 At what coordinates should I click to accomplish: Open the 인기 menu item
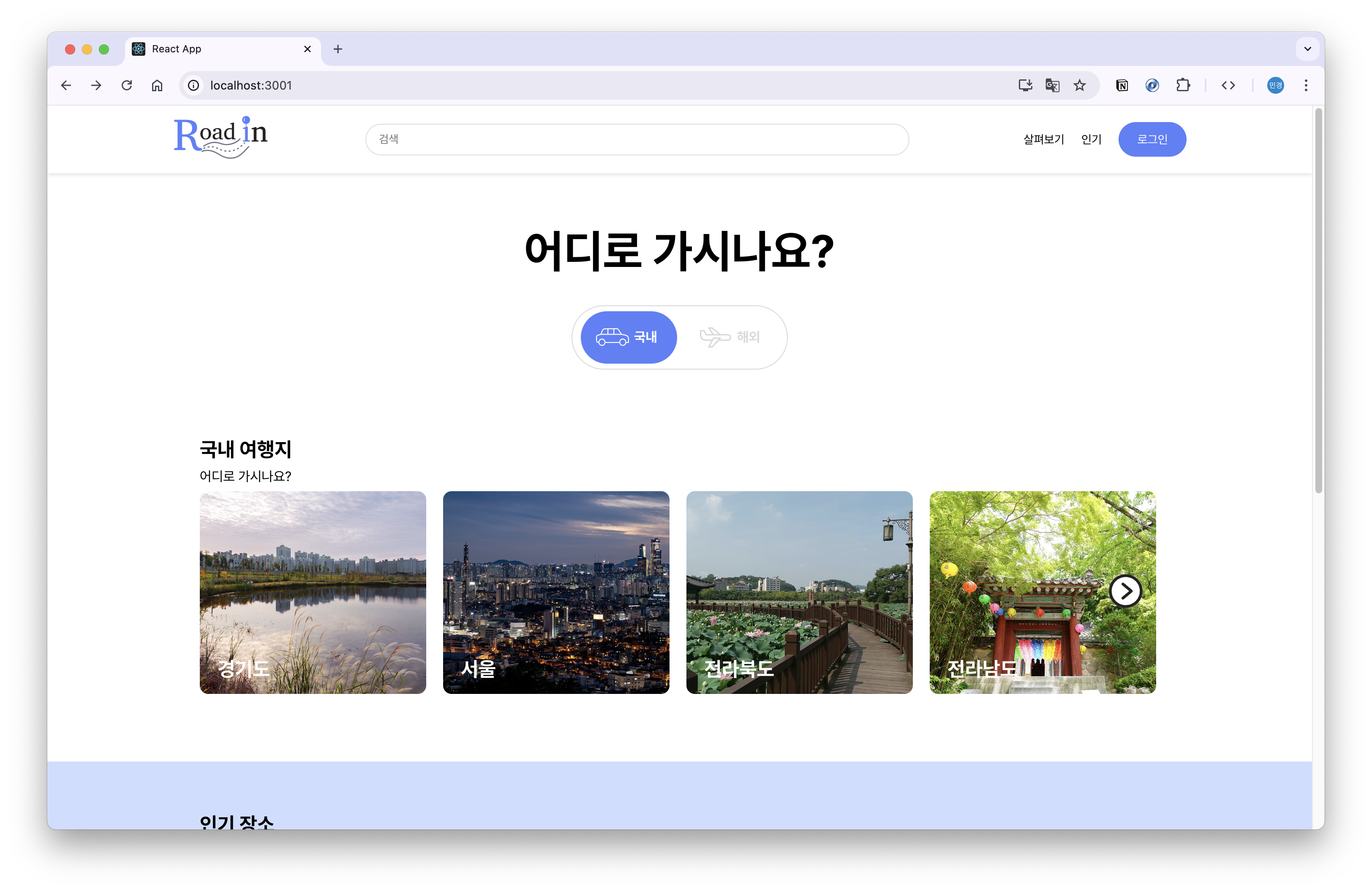[1091, 139]
